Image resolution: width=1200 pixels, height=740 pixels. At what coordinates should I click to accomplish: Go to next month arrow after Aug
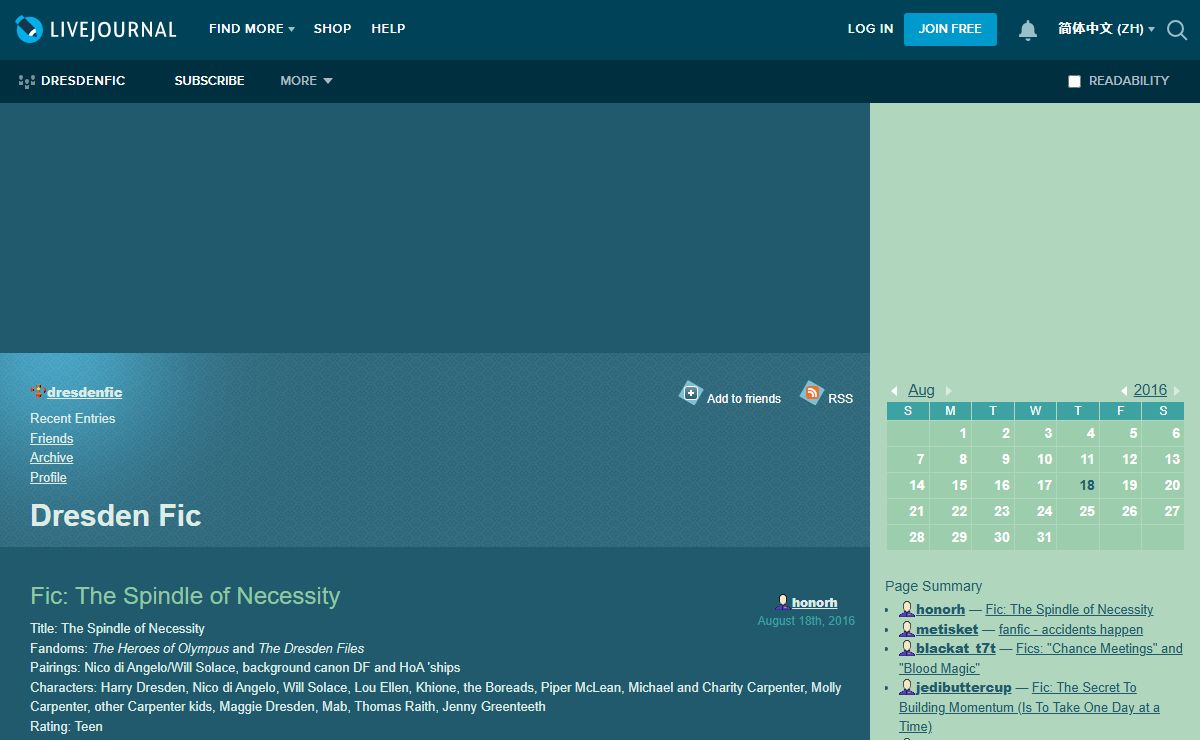tap(949, 391)
